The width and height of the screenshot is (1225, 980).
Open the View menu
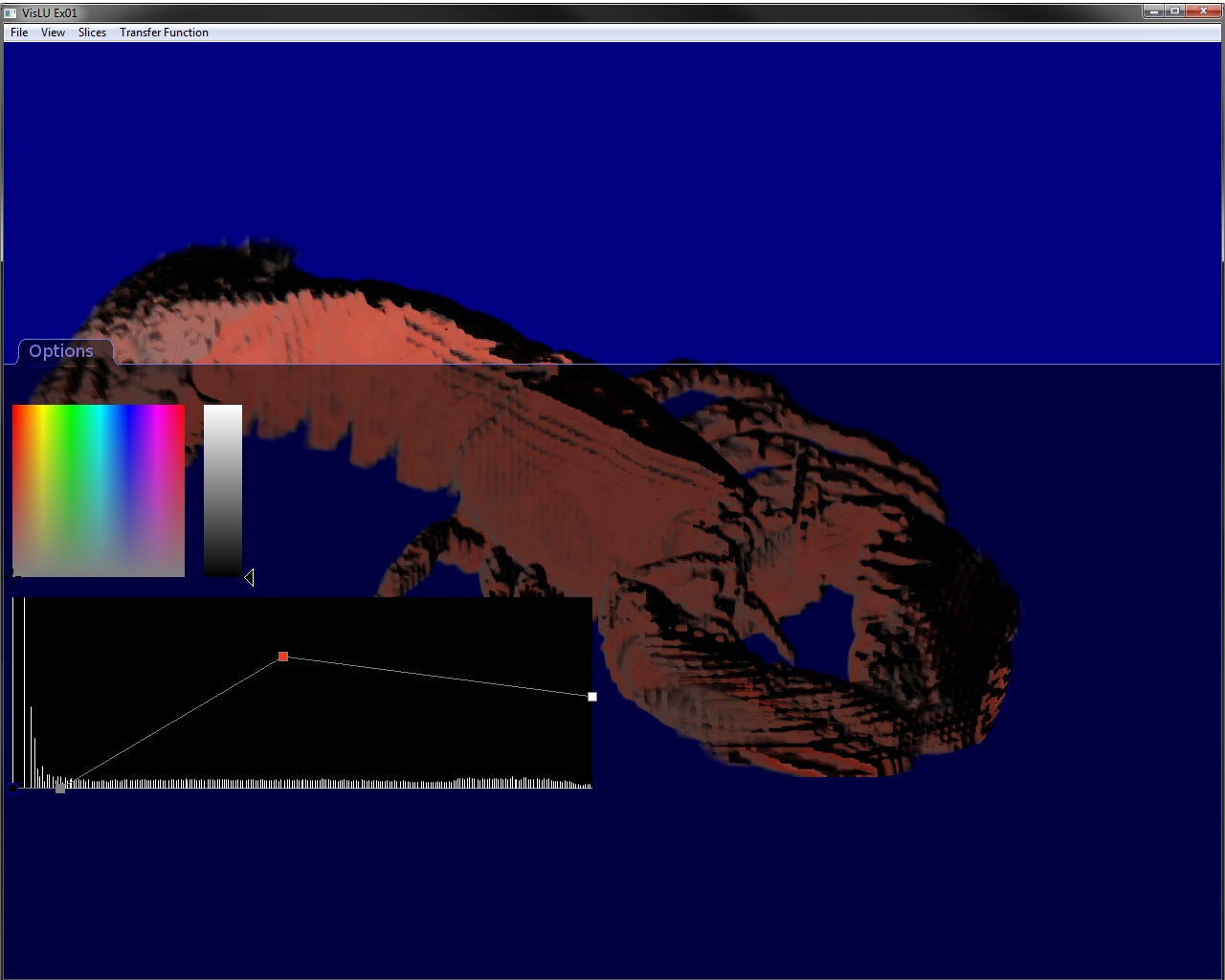point(53,32)
